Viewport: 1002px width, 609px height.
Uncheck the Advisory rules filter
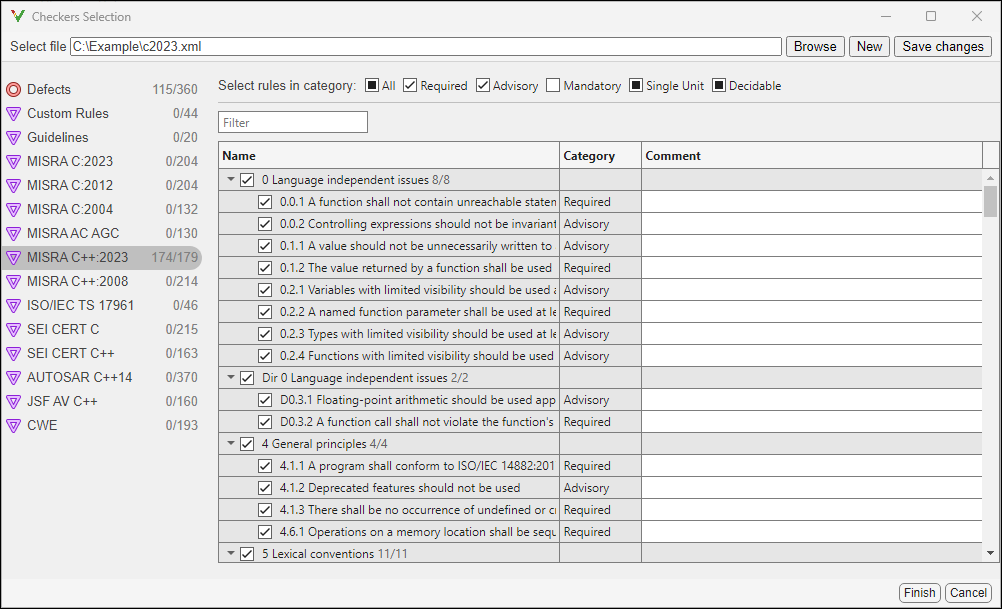tap(481, 85)
